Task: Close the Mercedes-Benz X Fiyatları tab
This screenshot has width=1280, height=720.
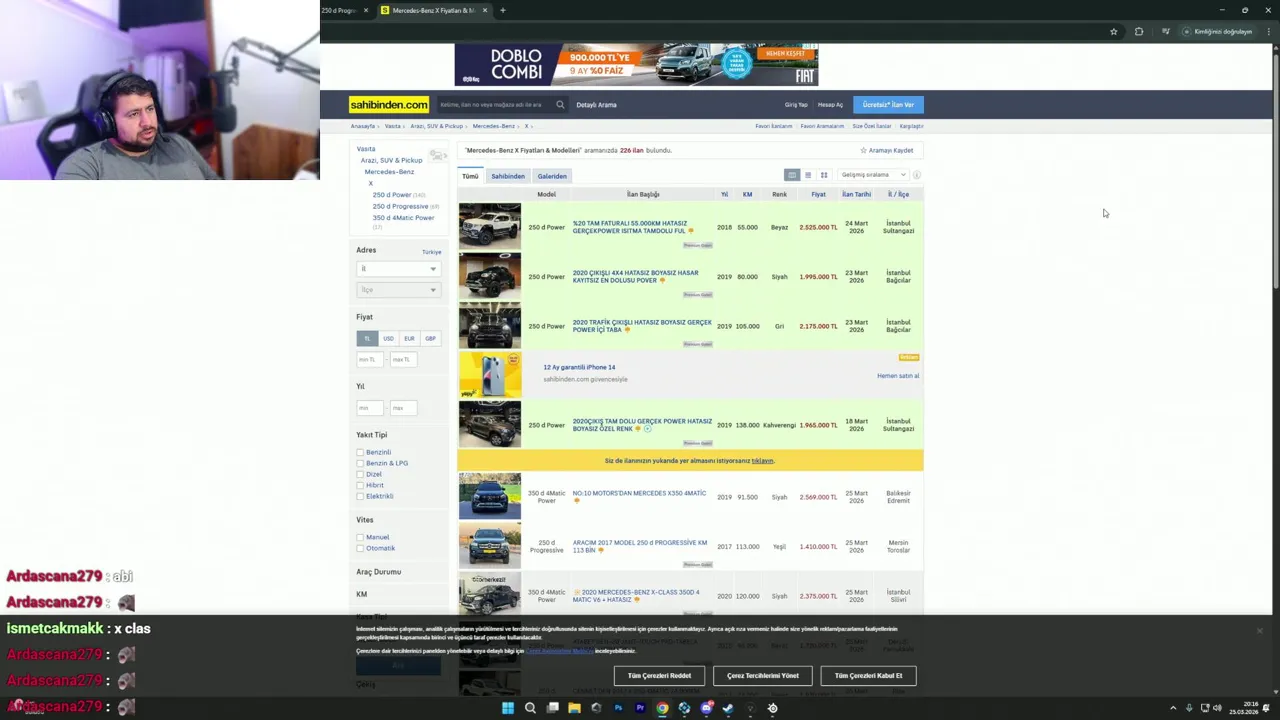Action: click(485, 10)
